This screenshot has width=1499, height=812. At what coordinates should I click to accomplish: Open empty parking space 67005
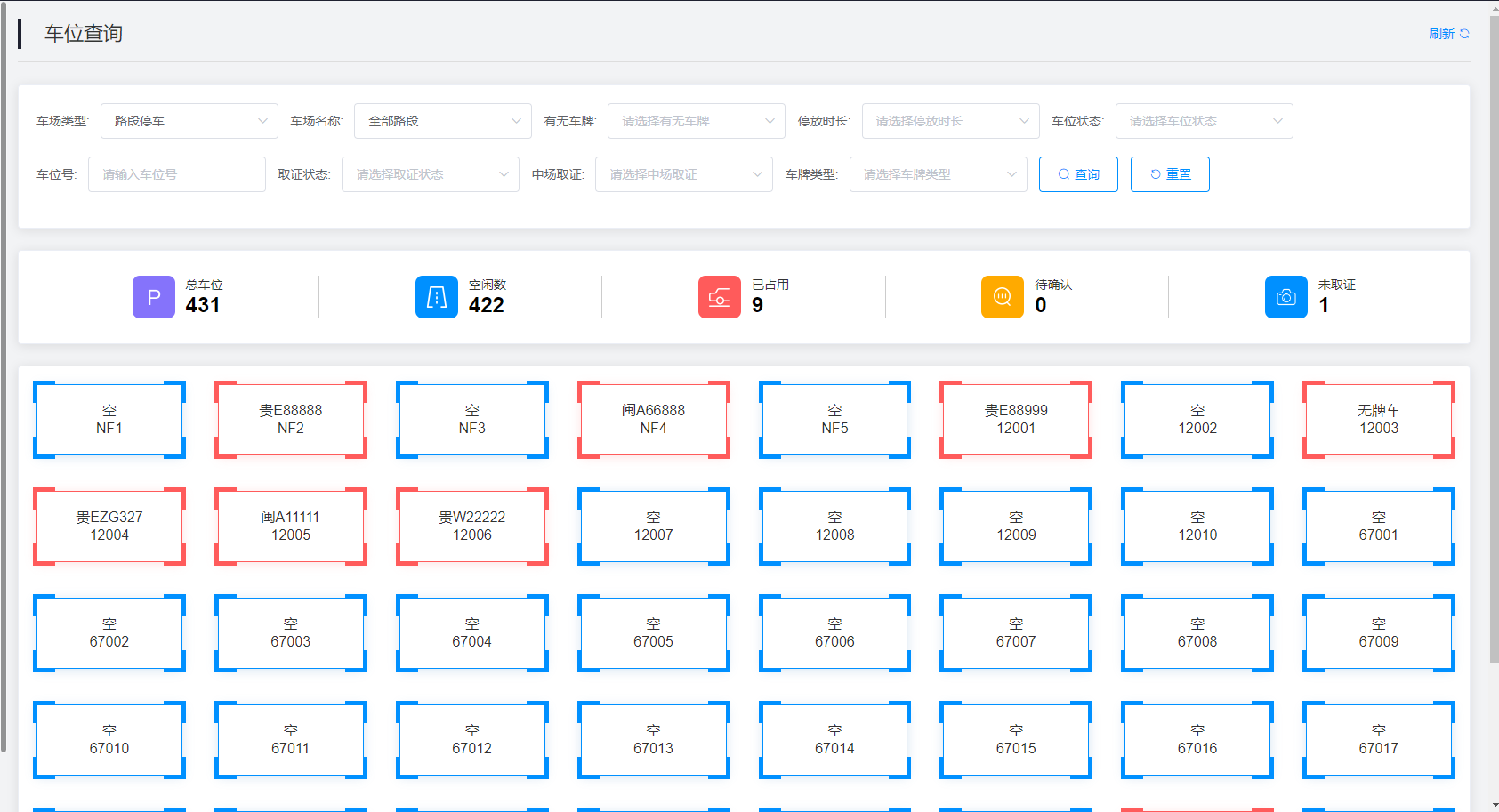point(653,633)
